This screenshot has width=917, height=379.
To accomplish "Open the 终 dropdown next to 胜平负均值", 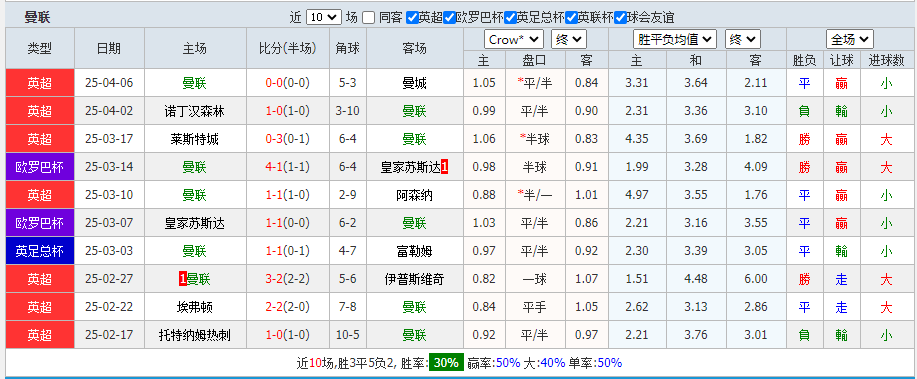I will coord(743,40).
